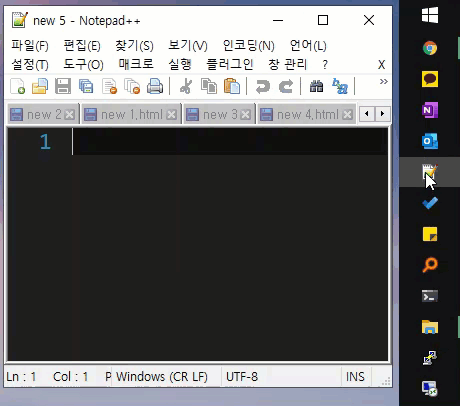Open the 인코딩(N) menu
Screen dimensions: 460x406
pyautogui.click(x=249, y=46)
